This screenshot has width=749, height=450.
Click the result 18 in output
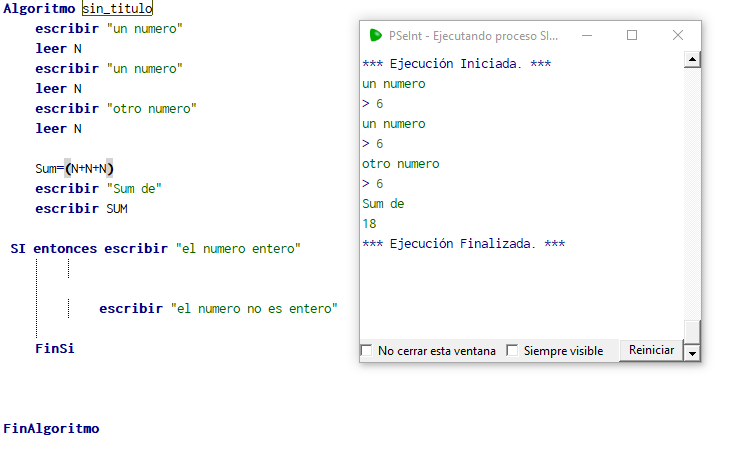point(370,224)
